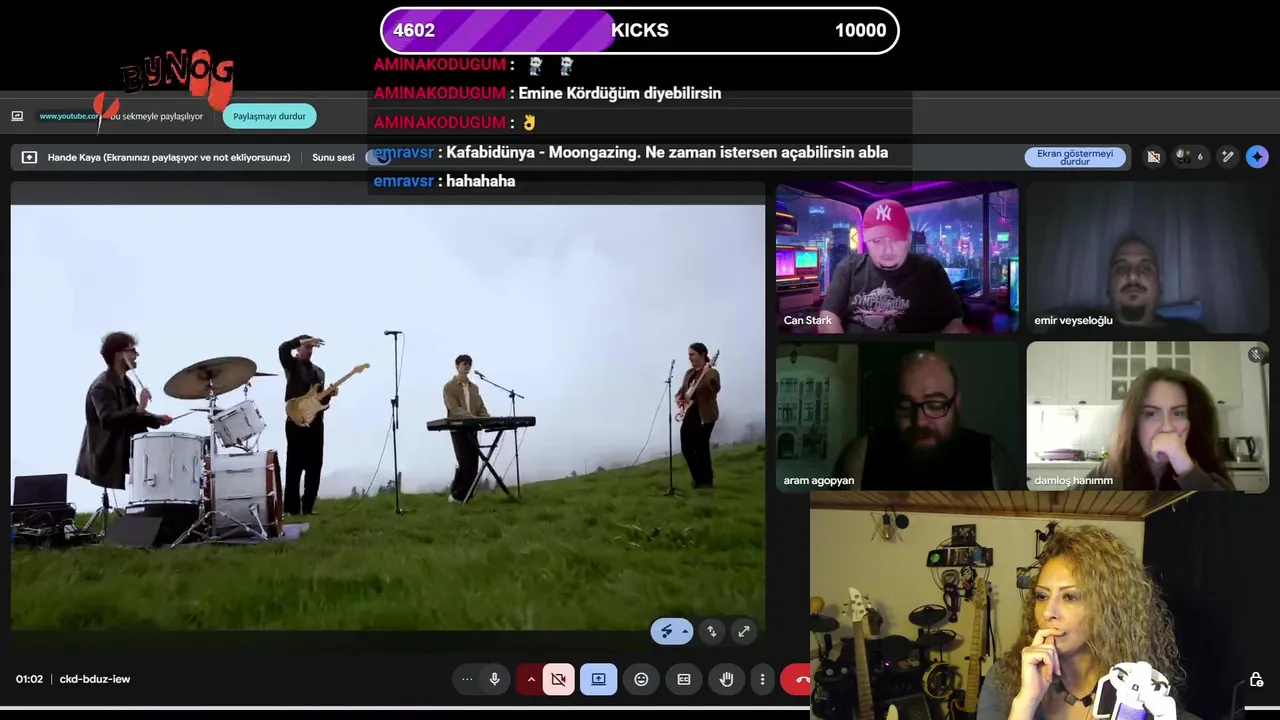Screen dimensions: 1280x720
Task: Click the magic-wand effects icon
Action: point(1228,157)
